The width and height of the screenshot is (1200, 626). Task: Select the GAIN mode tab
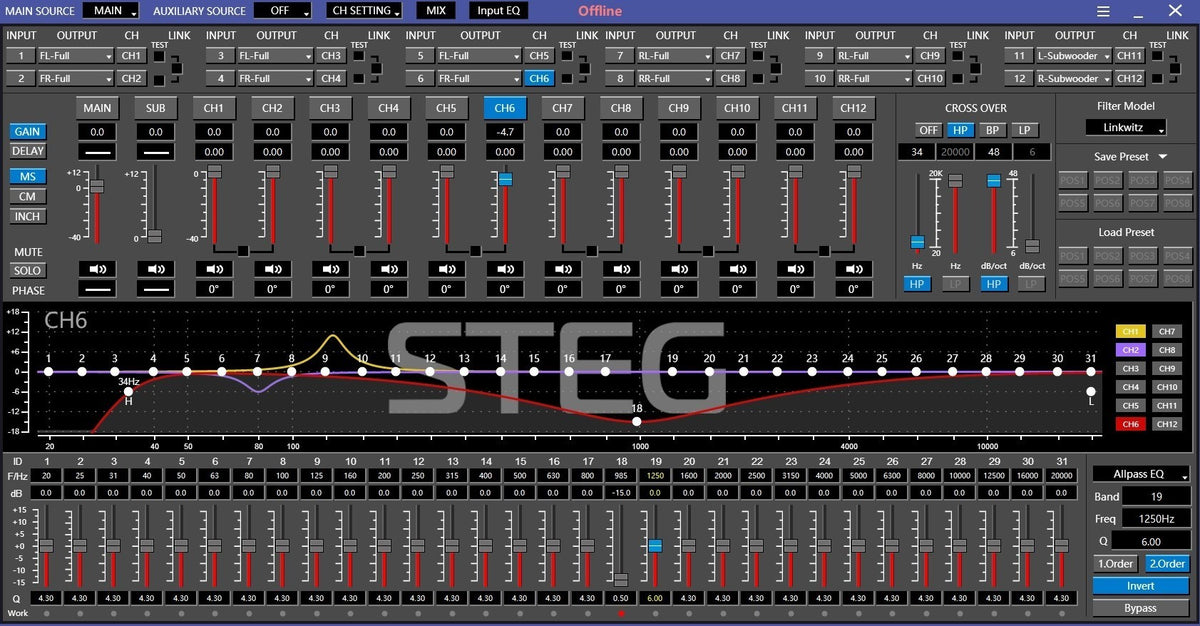coord(27,132)
